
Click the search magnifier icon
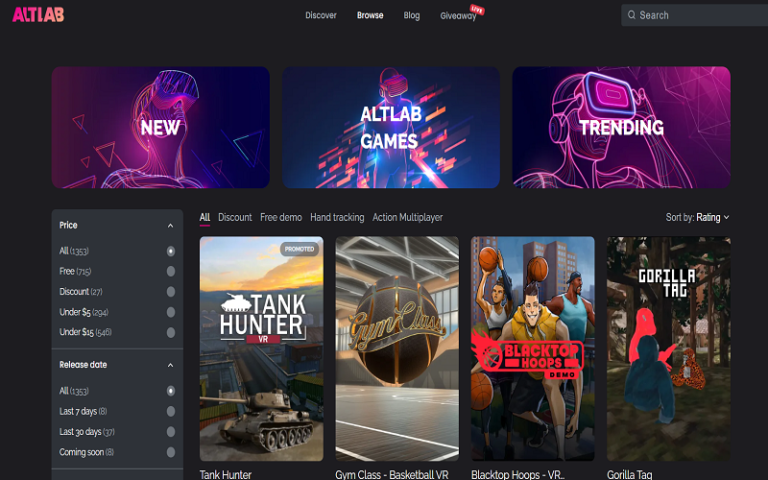coord(630,15)
